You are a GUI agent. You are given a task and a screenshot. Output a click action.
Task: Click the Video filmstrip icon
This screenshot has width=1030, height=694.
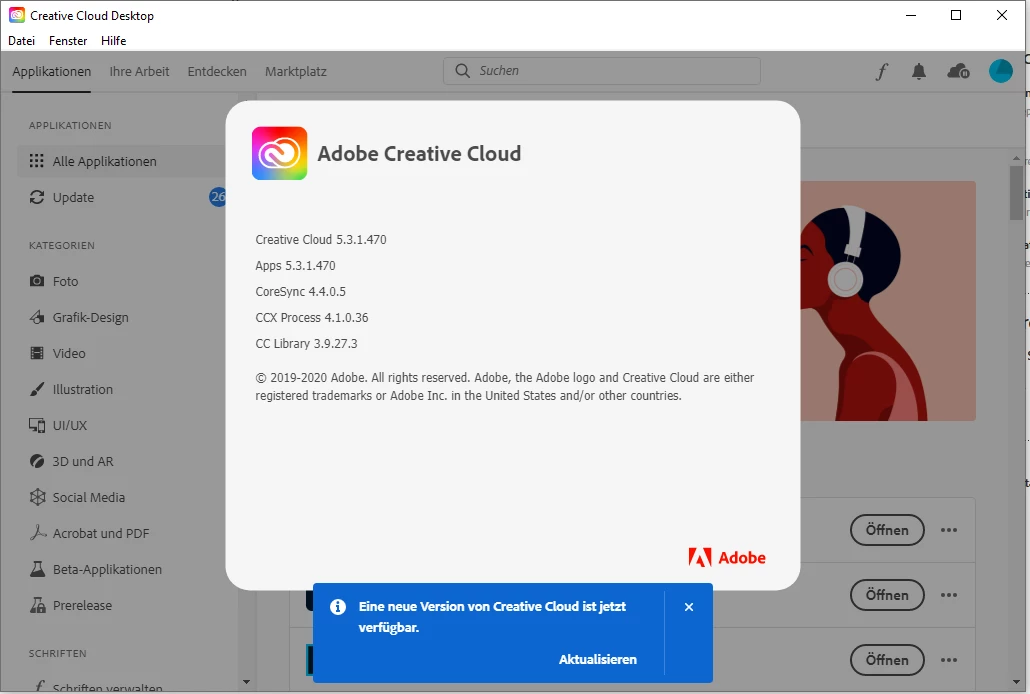pyautogui.click(x=37, y=353)
